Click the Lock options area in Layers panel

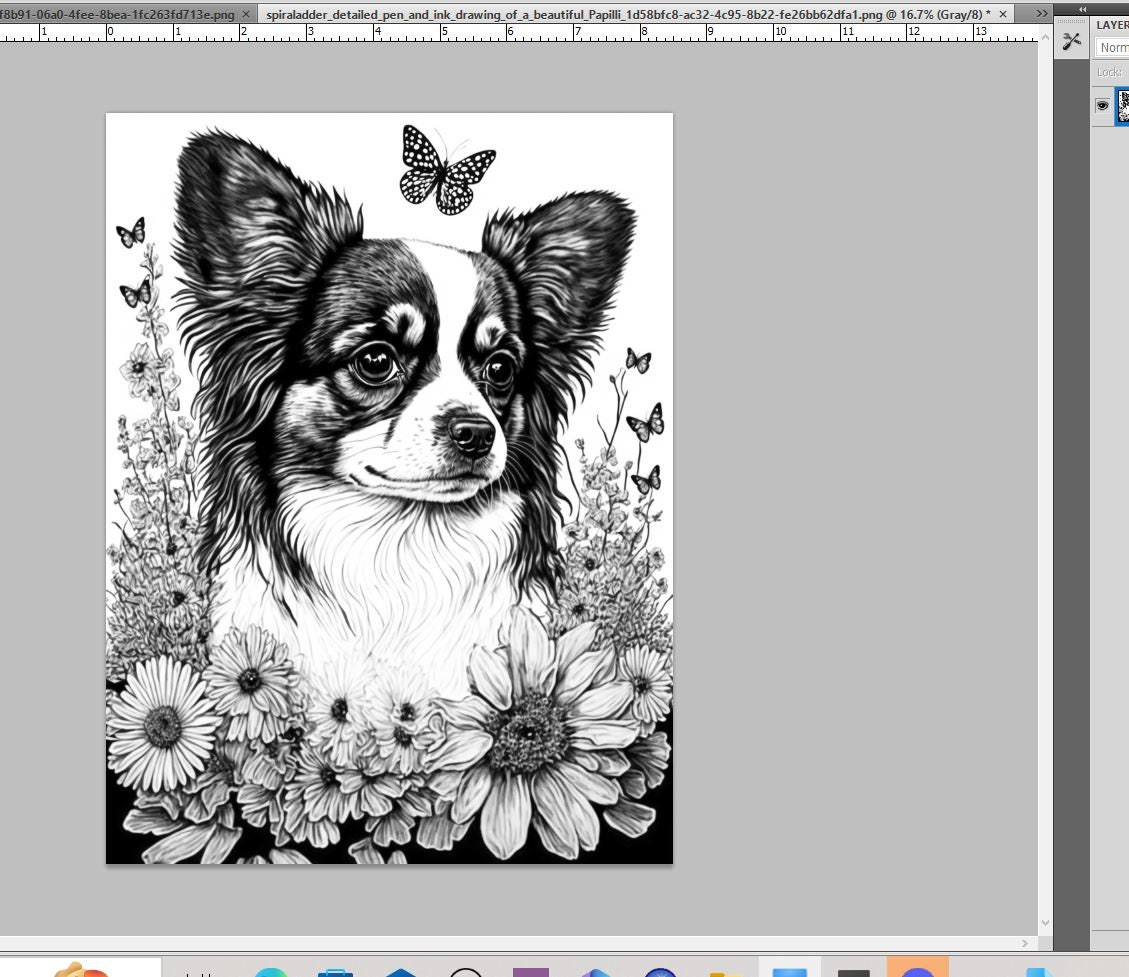pos(1110,71)
